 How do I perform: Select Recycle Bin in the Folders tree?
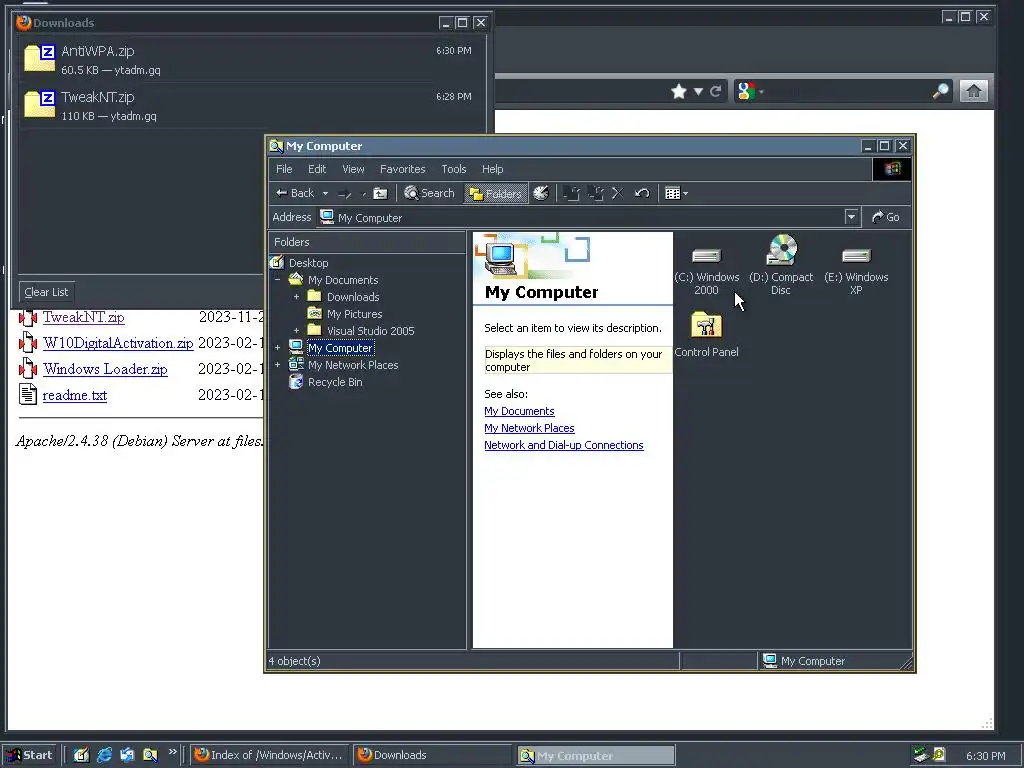[x=334, y=382]
